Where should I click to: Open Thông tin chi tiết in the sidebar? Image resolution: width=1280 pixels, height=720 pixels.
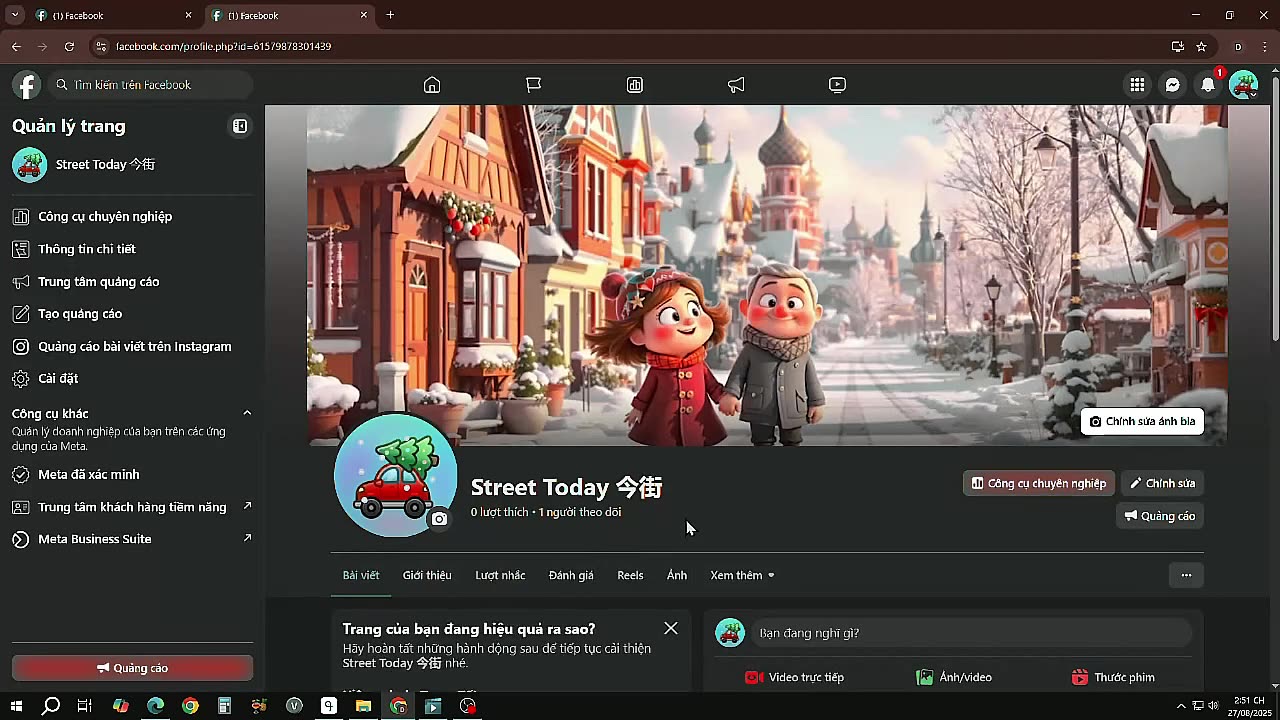coord(132,249)
